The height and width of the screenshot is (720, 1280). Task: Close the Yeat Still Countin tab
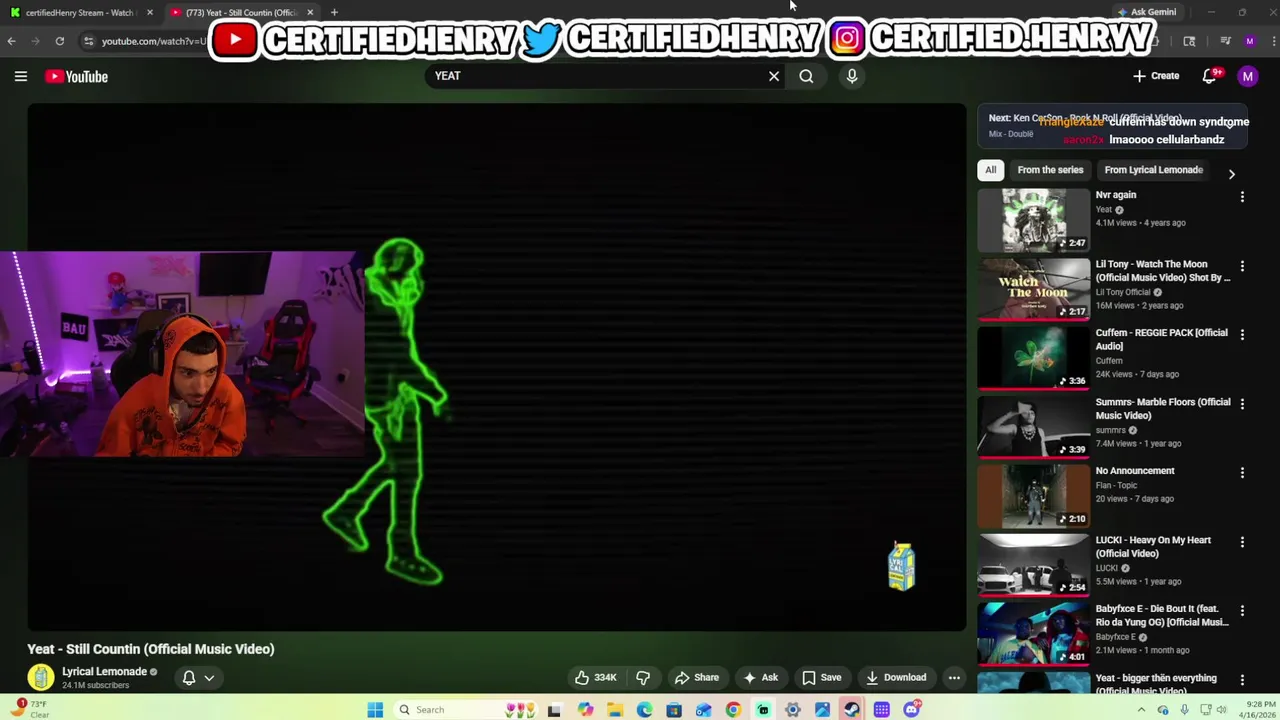point(310,12)
